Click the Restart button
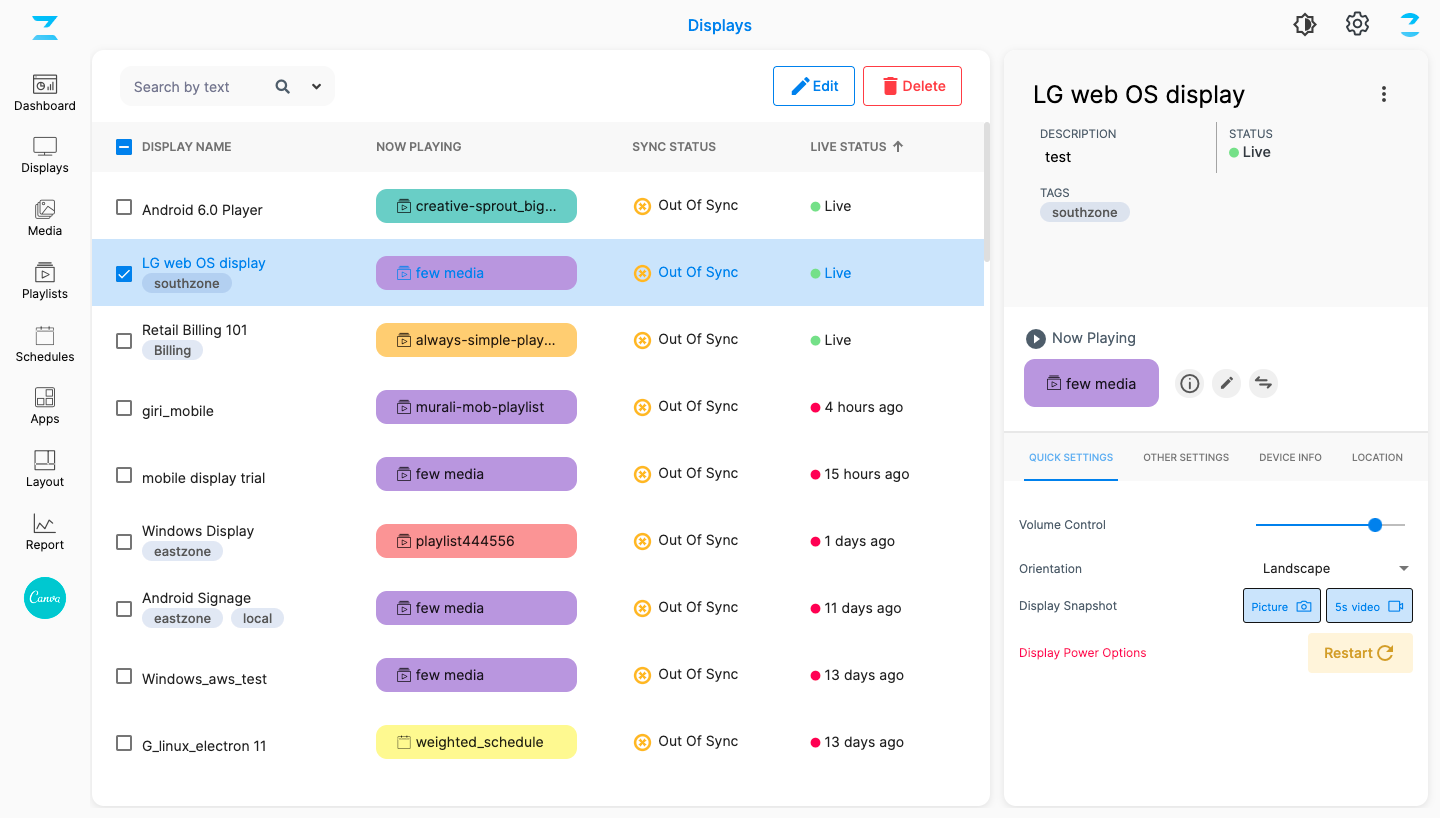1440x818 pixels. click(1360, 653)
